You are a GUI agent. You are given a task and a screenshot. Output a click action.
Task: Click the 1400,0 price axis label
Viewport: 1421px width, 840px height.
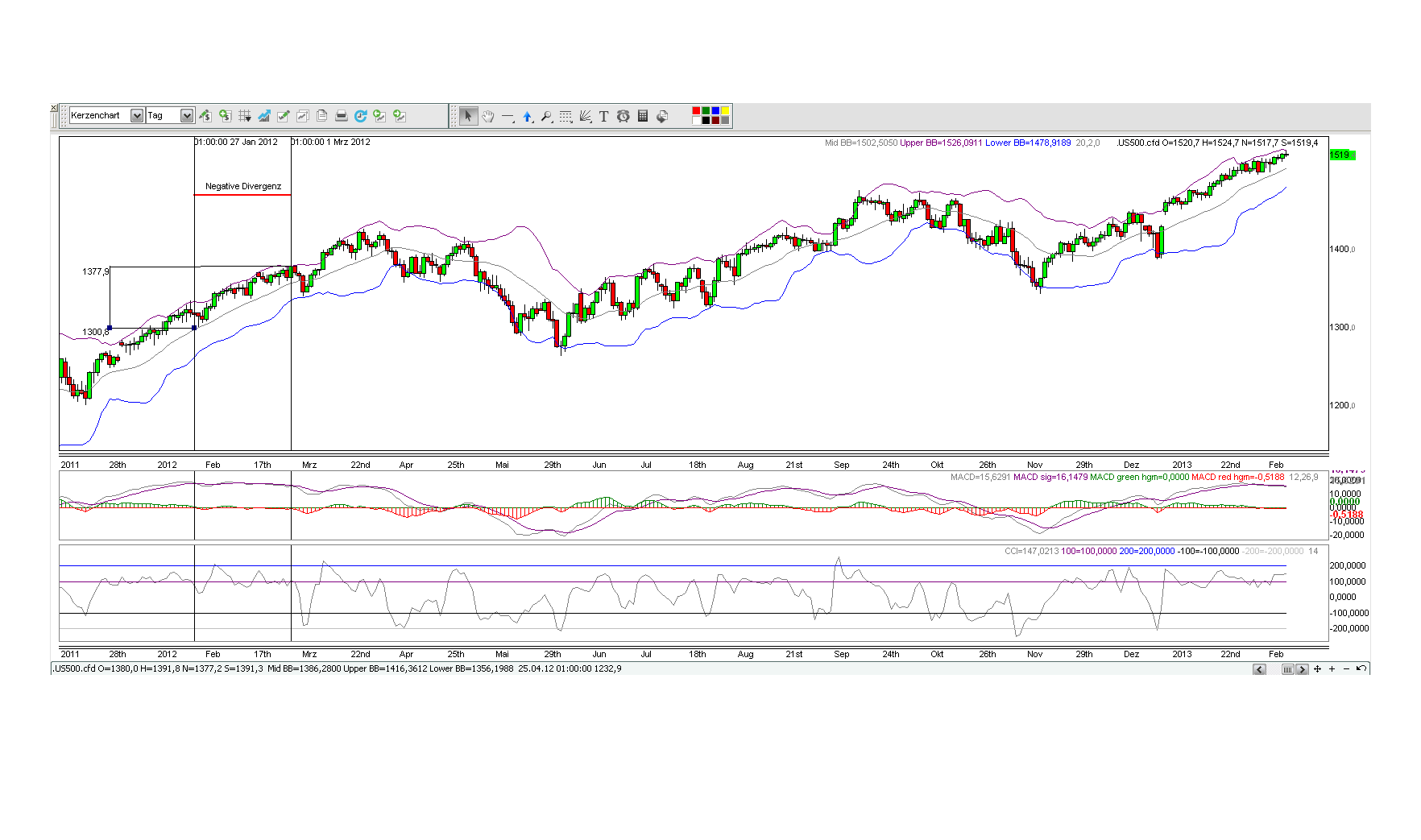1342,250
